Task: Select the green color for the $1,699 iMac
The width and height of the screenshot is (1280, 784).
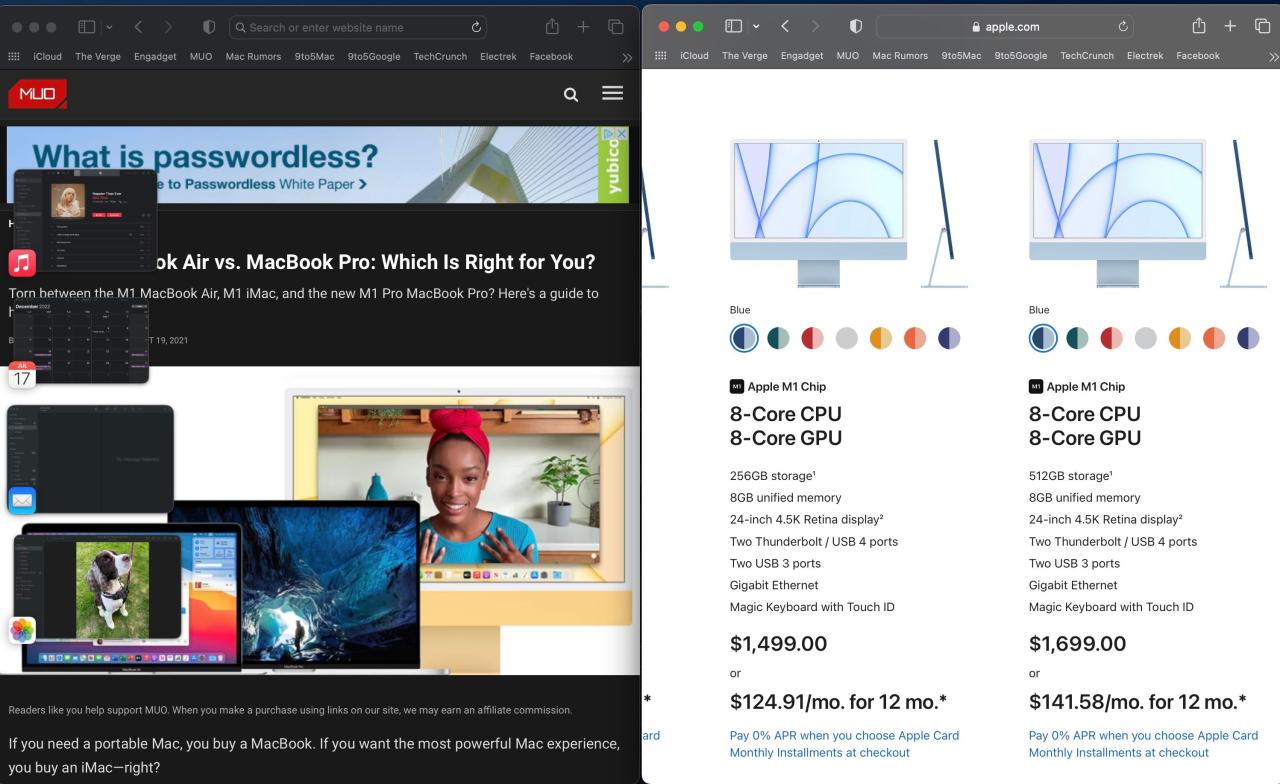Action: tap(1077, 338)
